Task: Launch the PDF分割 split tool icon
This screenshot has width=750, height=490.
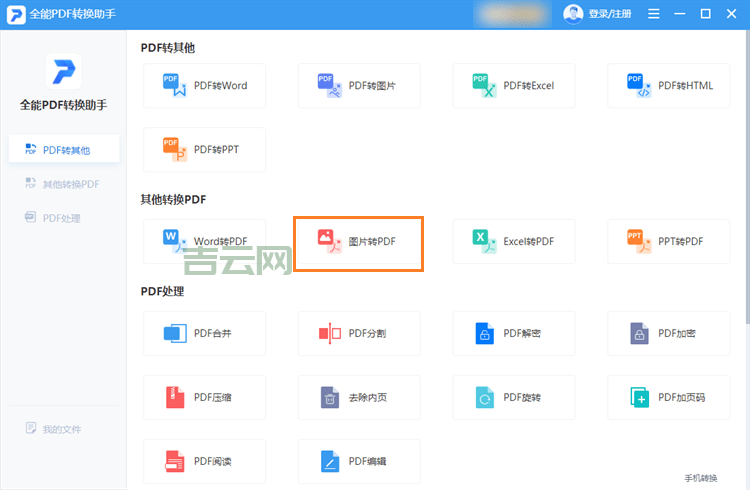Action: 330,333
